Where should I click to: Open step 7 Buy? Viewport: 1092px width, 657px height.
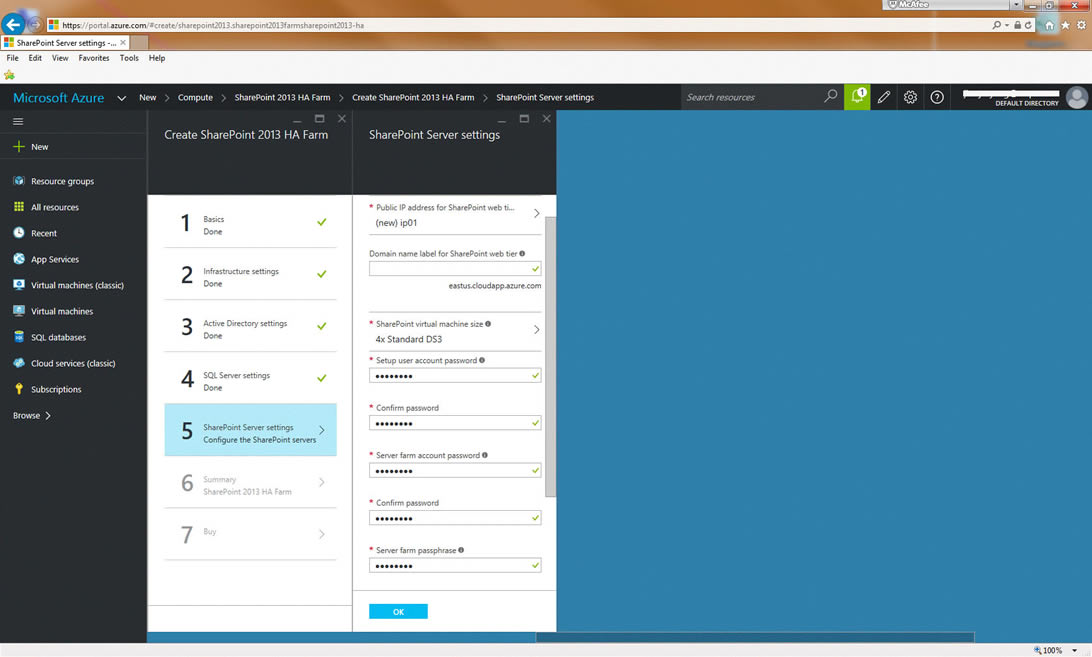pyautogui.click(x=250, y=534)
